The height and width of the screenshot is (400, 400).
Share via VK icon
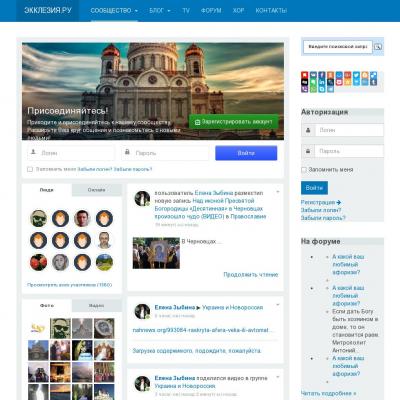313,75
